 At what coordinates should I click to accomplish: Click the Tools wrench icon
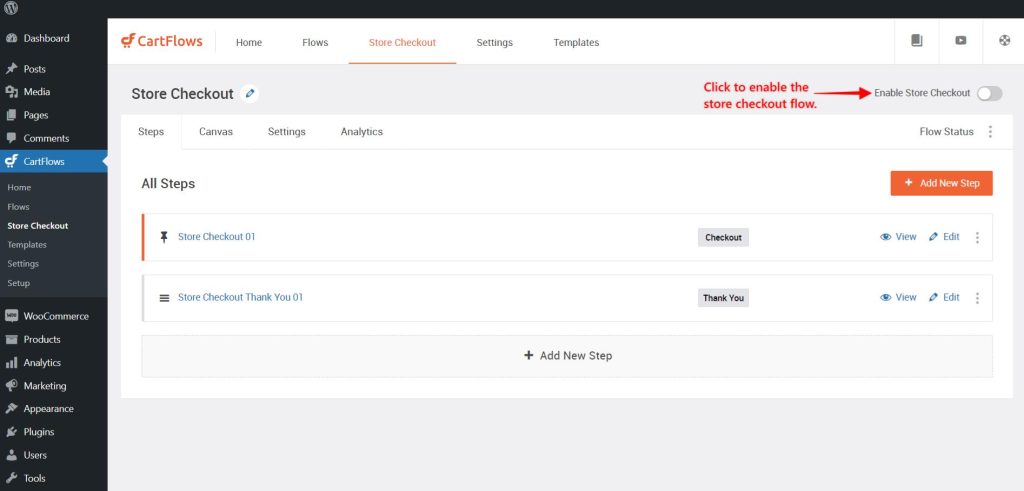tap(11, 479)
